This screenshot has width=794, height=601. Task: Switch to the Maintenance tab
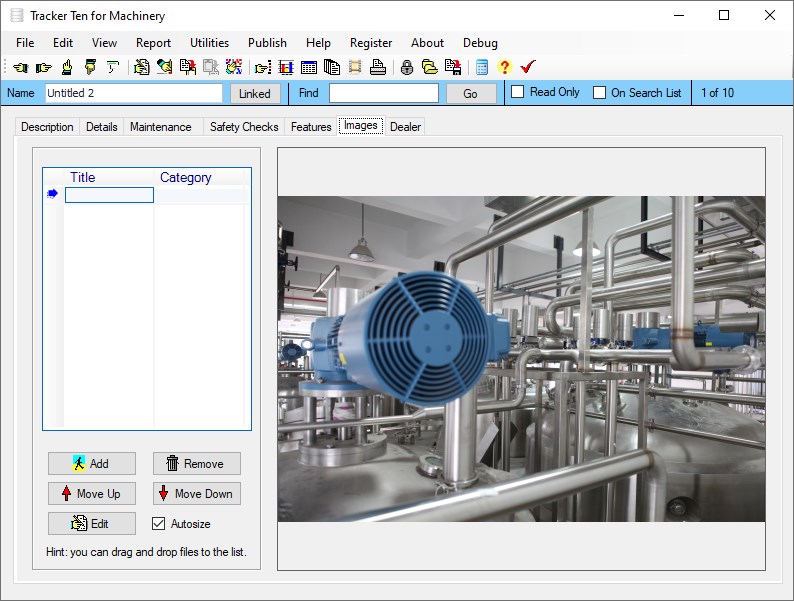(x=160, y=127)
